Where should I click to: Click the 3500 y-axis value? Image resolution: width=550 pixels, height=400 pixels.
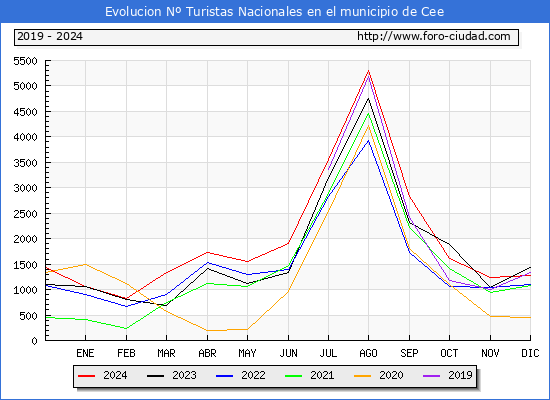coord(25,163)
